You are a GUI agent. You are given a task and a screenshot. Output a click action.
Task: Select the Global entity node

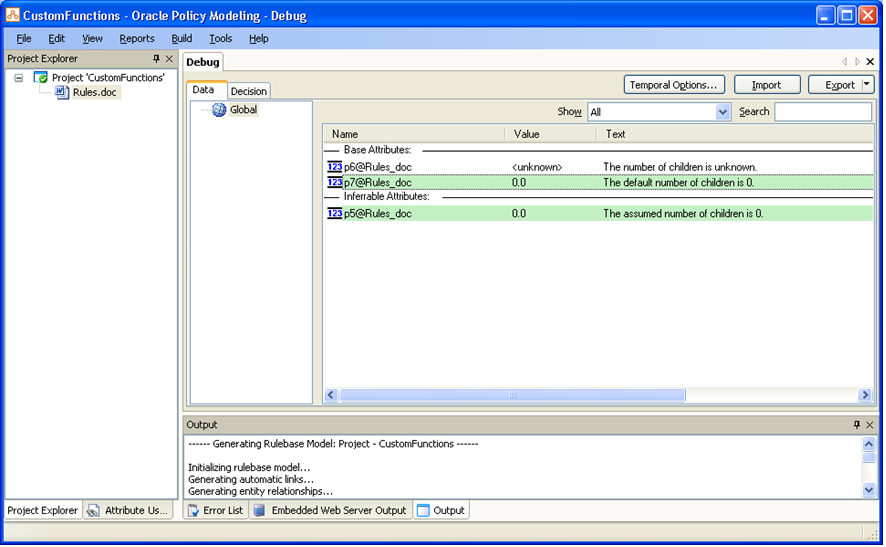[244, 110]
